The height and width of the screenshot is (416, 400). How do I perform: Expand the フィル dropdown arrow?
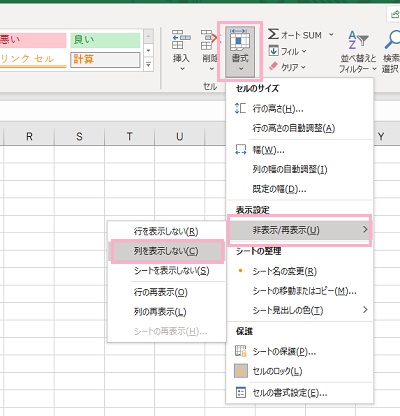[x=304, y=51]
